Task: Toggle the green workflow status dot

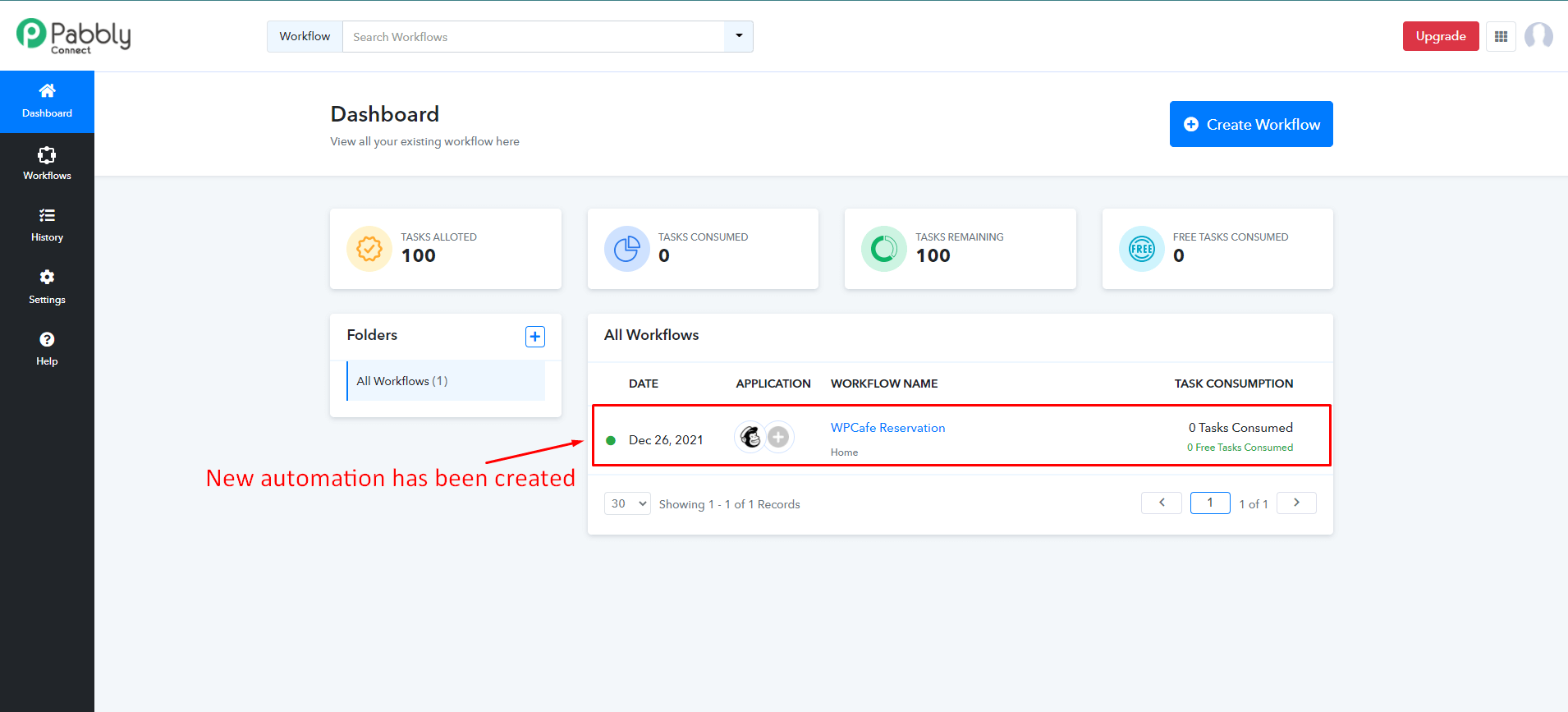Action: click(x=611, y=440)
